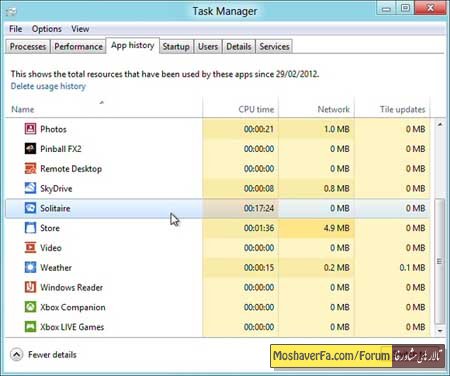
Task: Select the Store row name
Action: [50, 228]
